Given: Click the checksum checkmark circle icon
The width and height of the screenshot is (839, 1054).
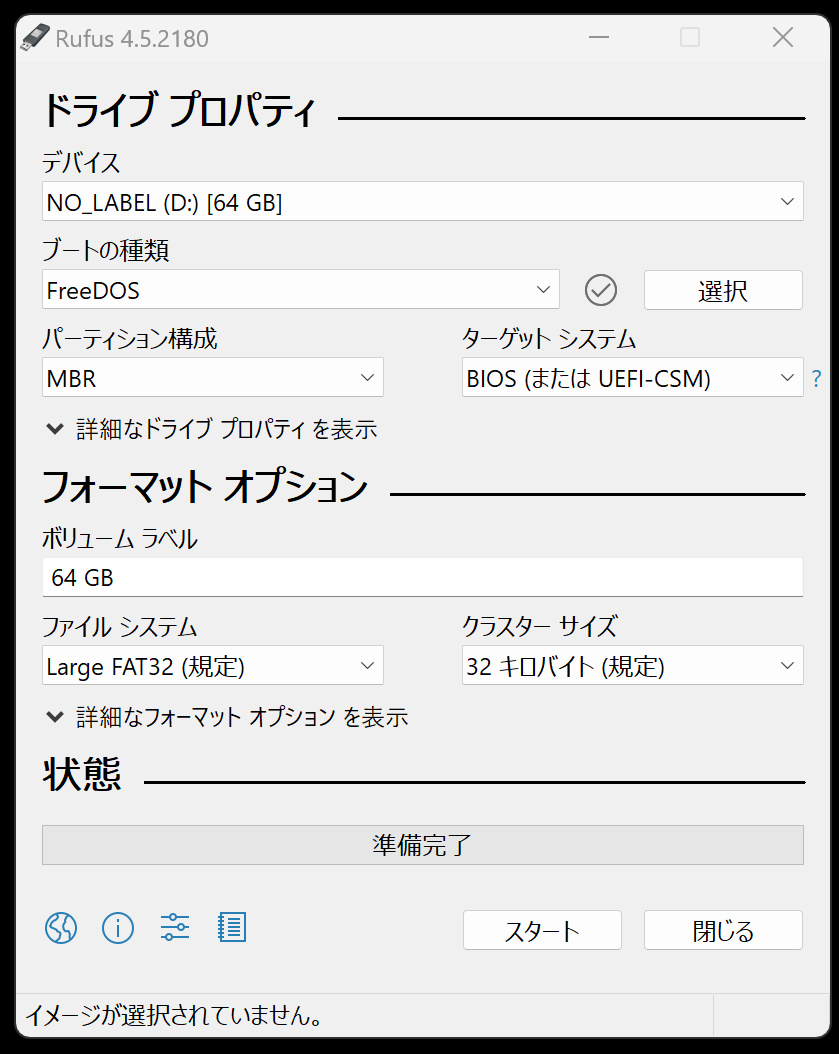Looking at the screenshot, I should [600, 290].
